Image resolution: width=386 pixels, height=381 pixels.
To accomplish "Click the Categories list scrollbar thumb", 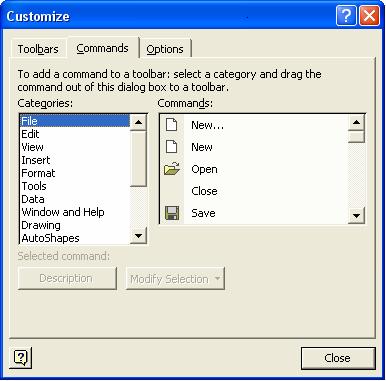I will (138, 159).
